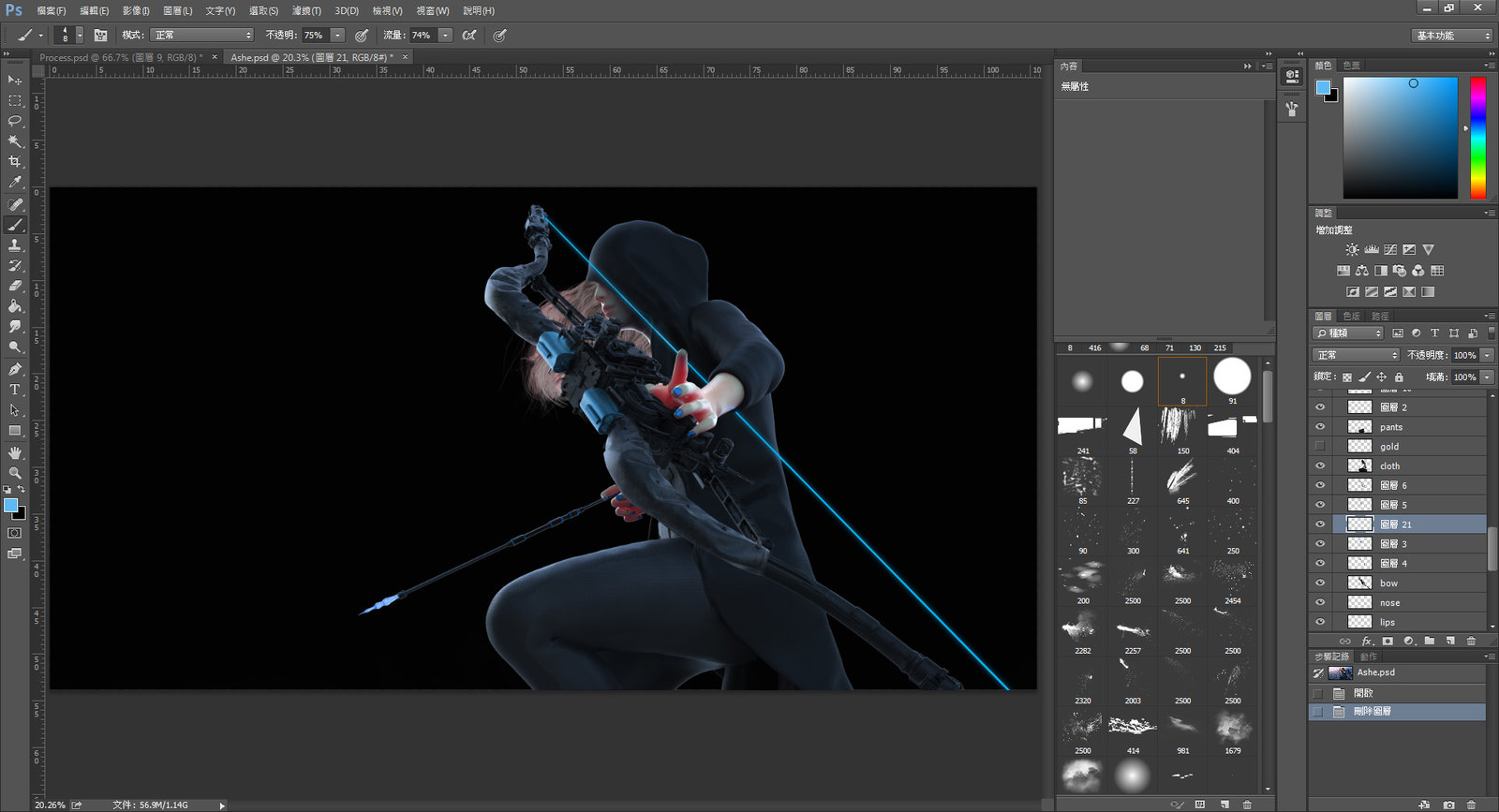Open the layer blend mode 正常 dropdown

pyautogui.click(x=1356, y=355)
